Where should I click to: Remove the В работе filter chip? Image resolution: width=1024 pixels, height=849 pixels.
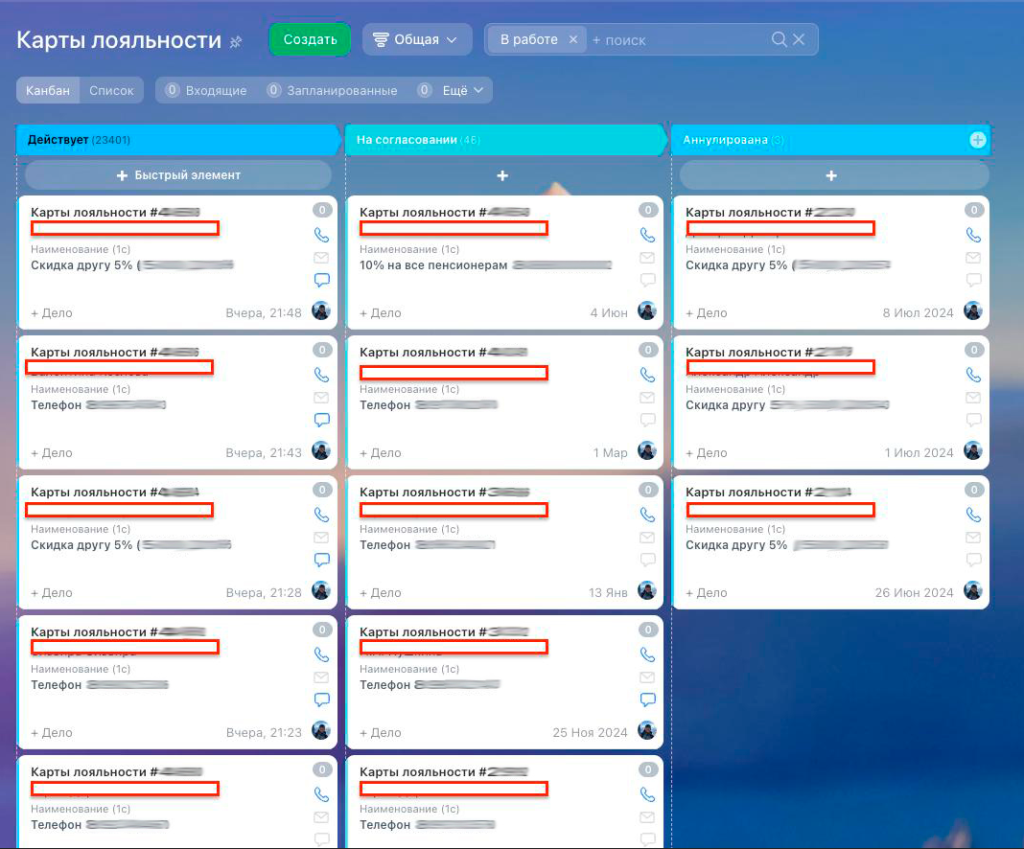[573, 40]
